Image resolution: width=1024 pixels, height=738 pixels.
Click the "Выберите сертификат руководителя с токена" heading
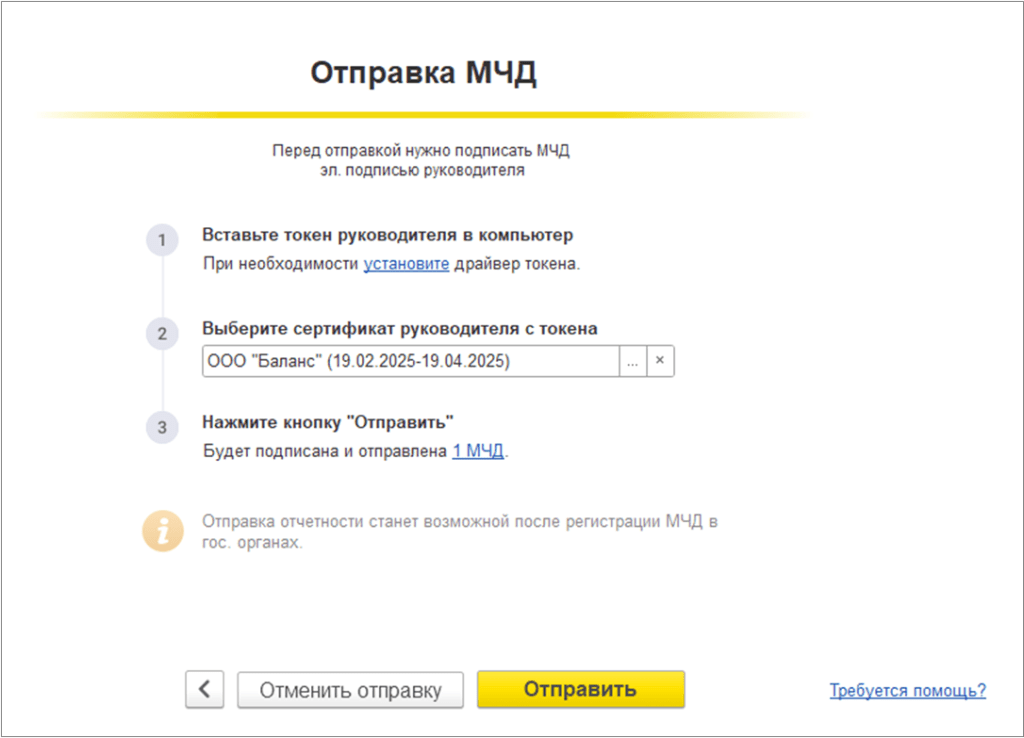tap(400, 329)
